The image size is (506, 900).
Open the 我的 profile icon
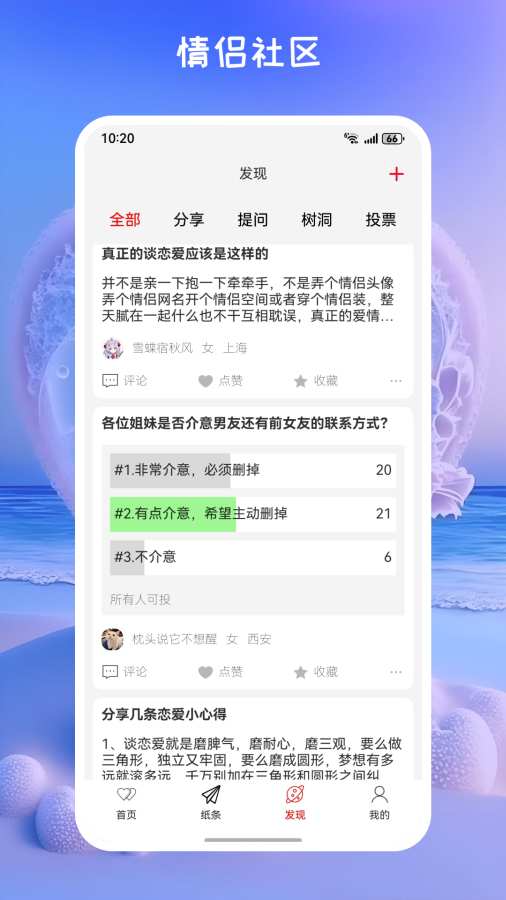pyautogui.click(x=379, y=795)
